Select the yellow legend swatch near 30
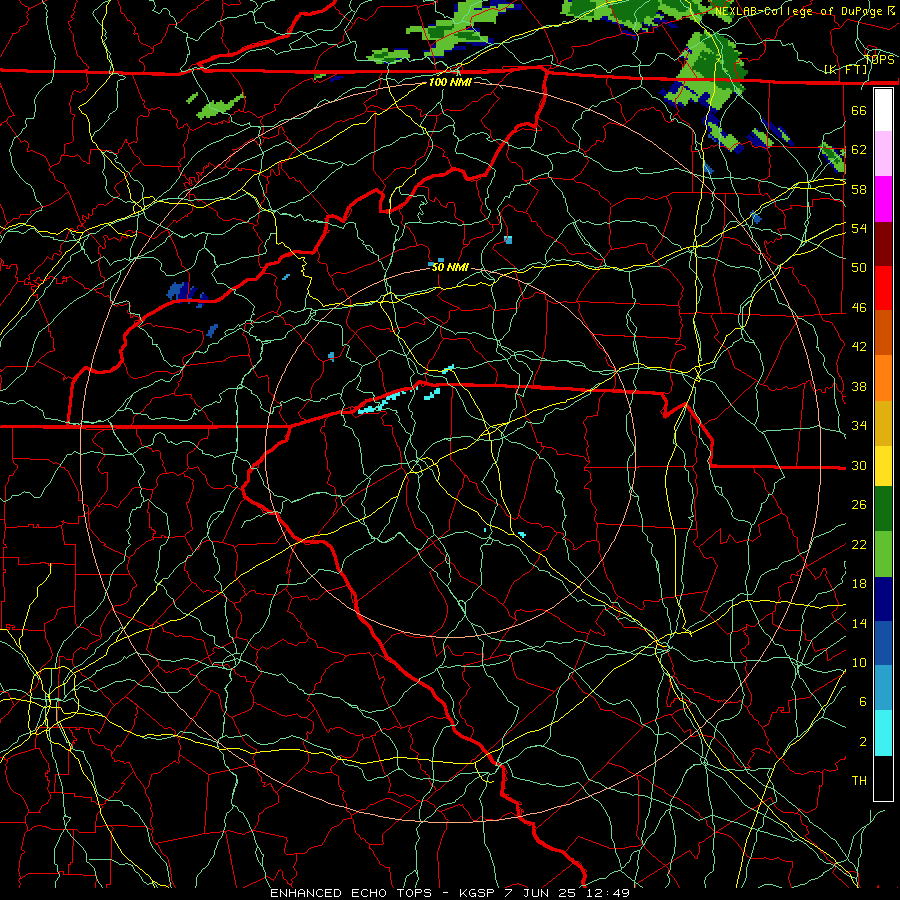Screen dimensions: 900x900 coord(883,465)
